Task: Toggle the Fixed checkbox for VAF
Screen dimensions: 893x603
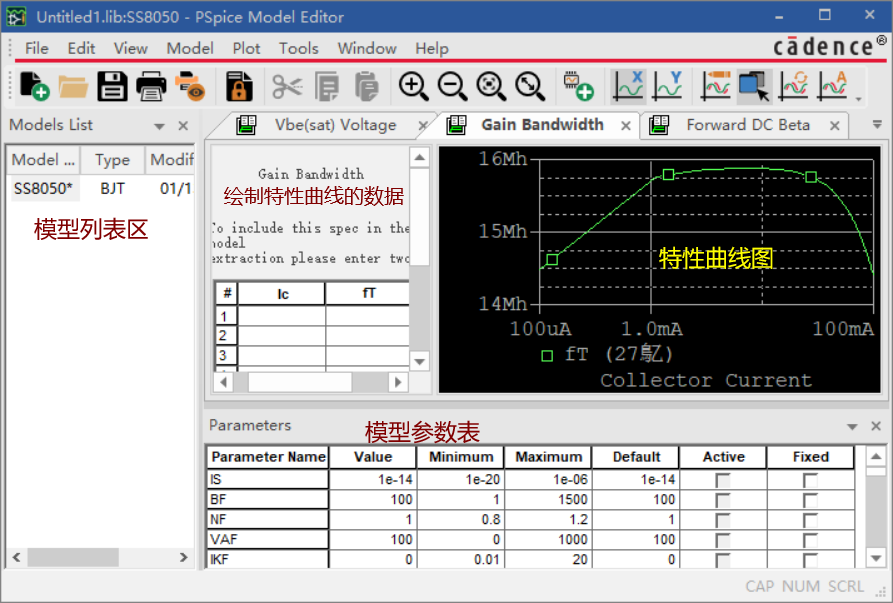Action: [x=810, y=540]
